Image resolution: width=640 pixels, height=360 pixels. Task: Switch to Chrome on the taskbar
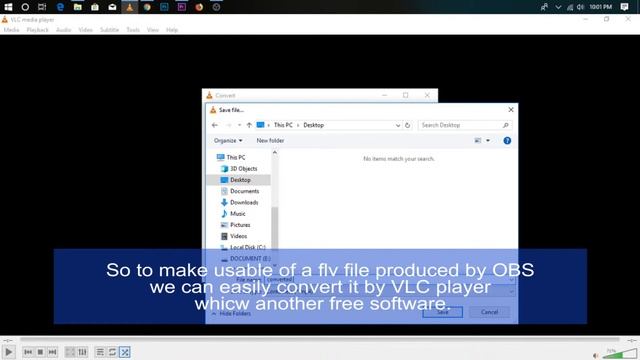(147, 7)
